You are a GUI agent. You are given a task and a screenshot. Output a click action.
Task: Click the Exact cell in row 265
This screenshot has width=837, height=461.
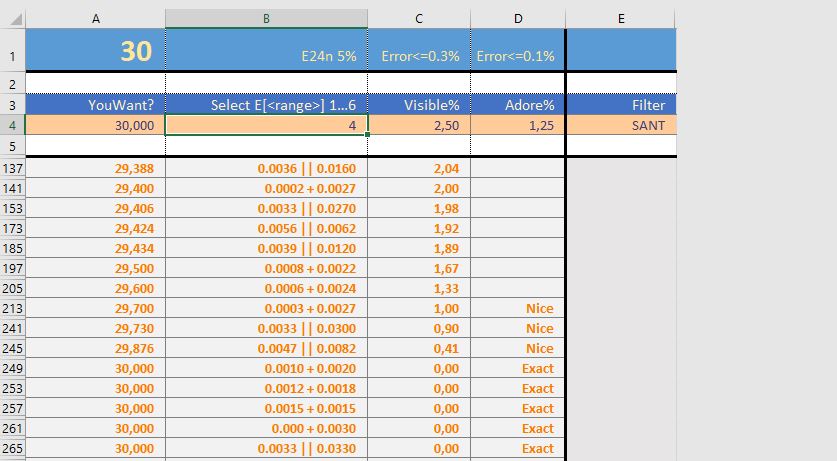[x=518, y=448]
